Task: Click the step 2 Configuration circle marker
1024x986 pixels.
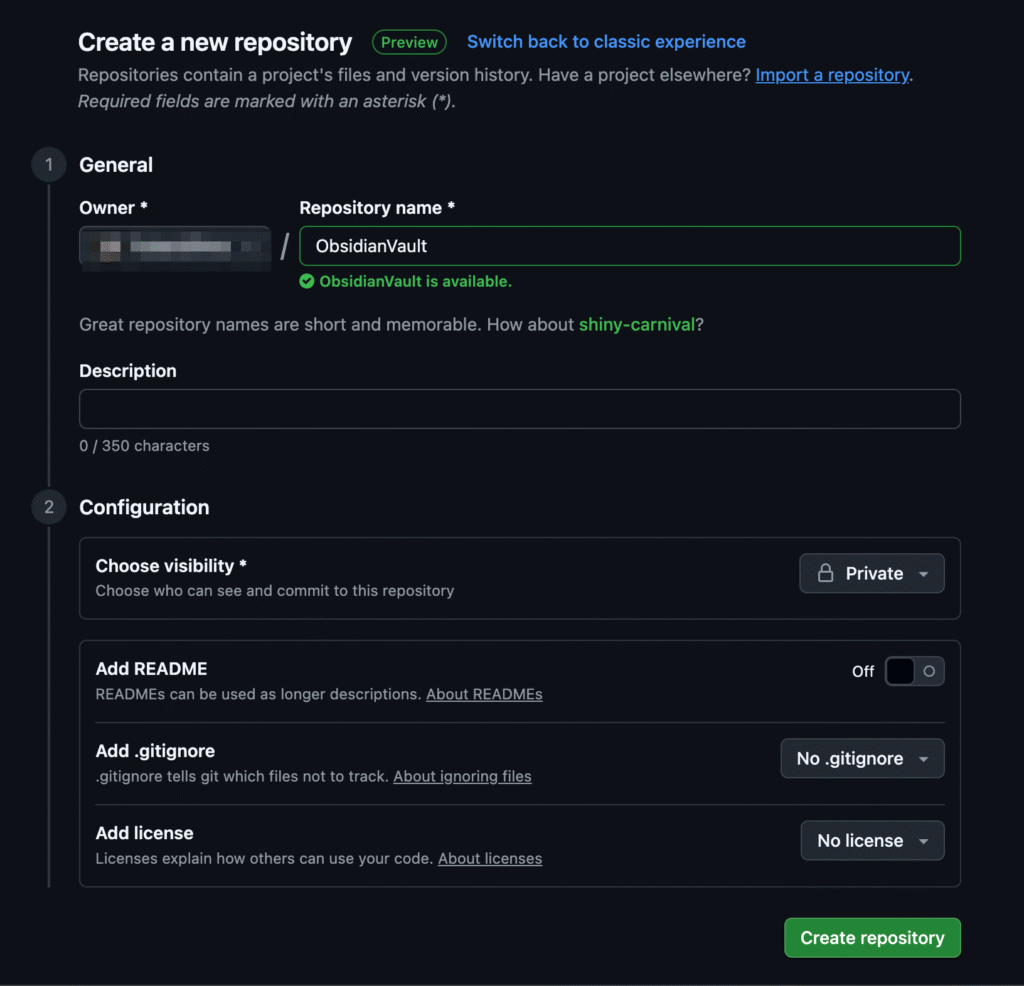Action: coord(49,507)
